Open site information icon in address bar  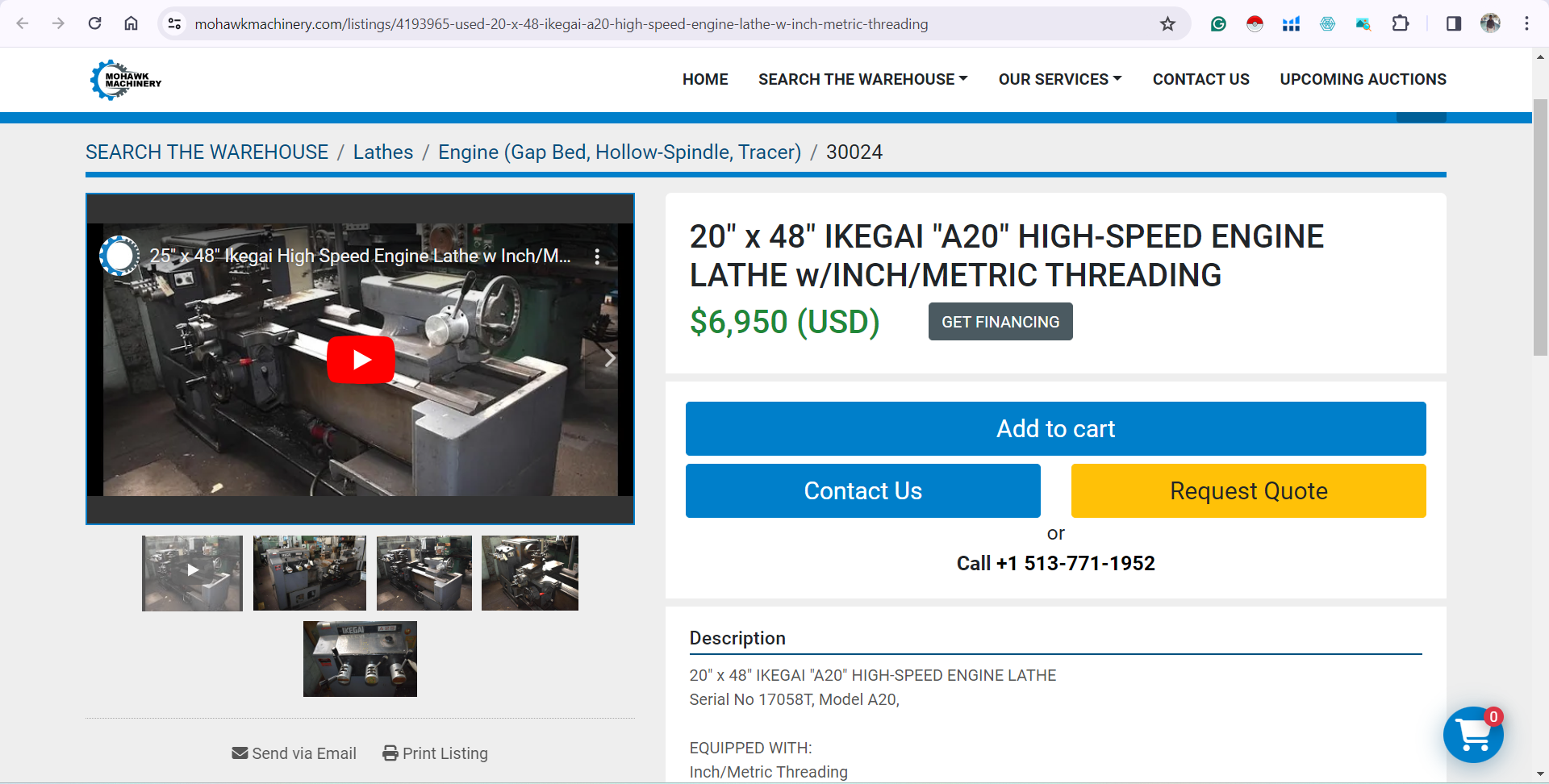174,23
